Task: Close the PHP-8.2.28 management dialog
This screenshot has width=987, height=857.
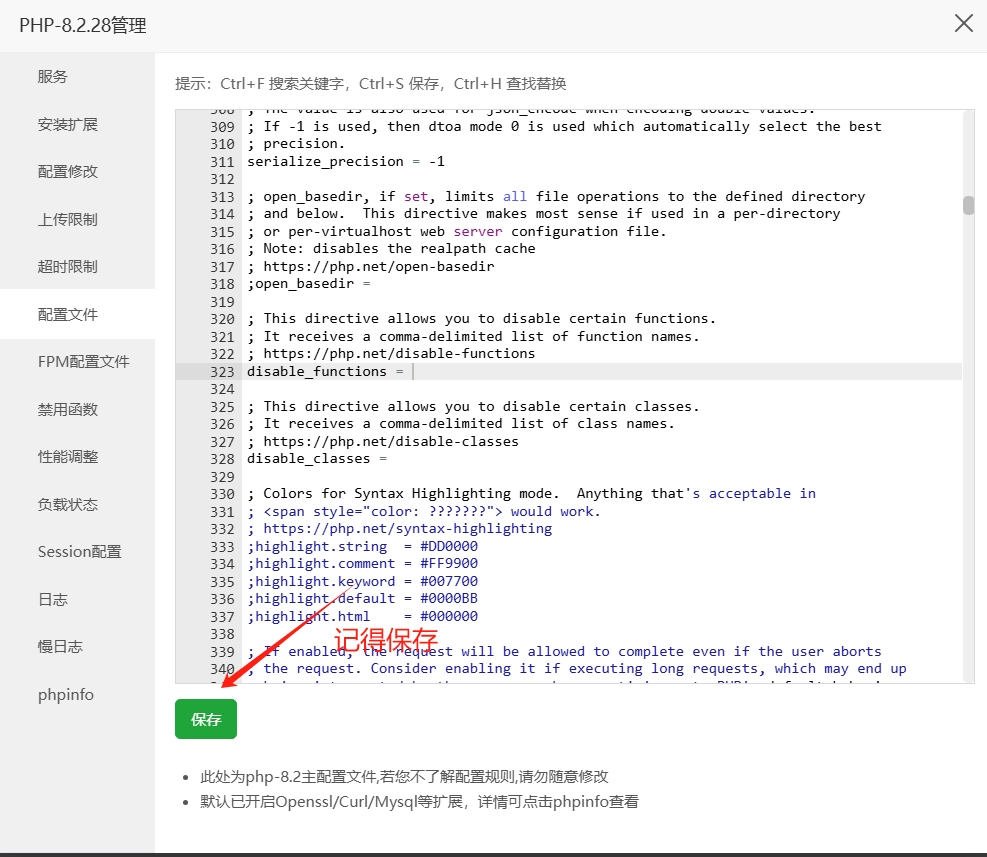Action: pos(963,24)
